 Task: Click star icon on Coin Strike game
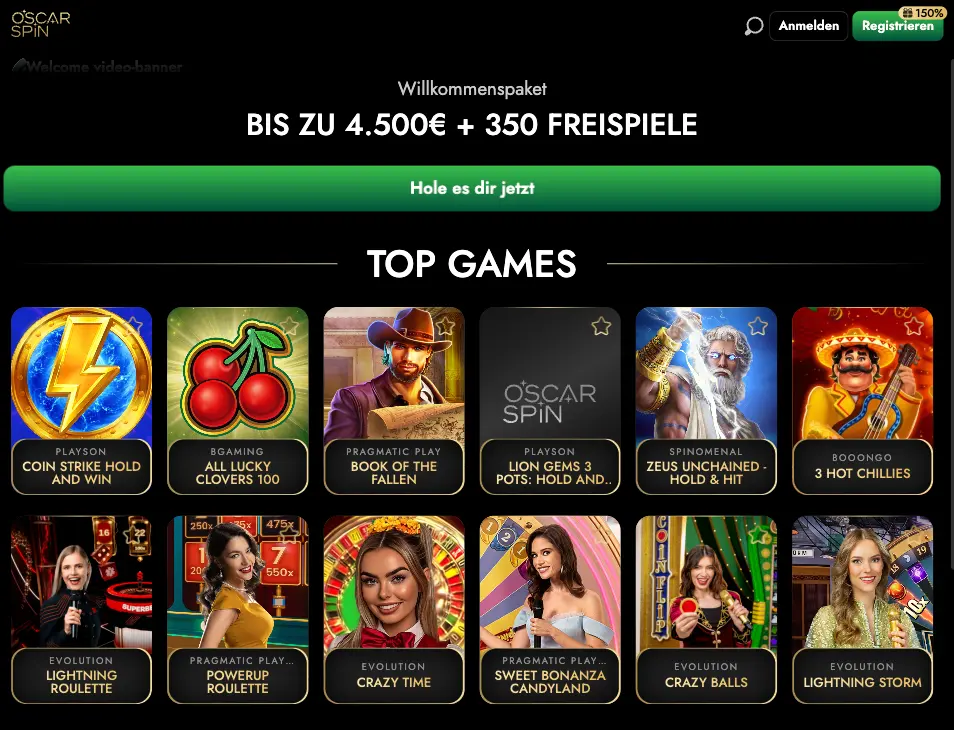tap(133, 325)
